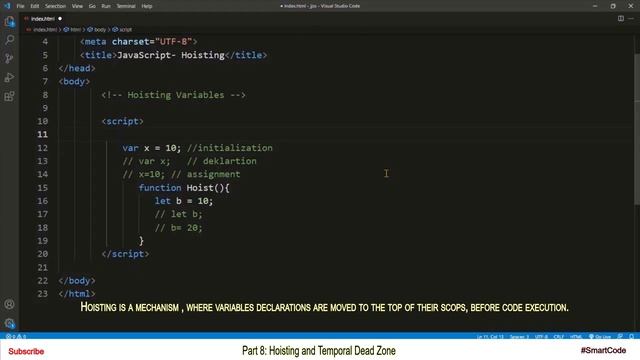
Task: Open the Explorer view in activity bar
Action: [x=9, y=21]
